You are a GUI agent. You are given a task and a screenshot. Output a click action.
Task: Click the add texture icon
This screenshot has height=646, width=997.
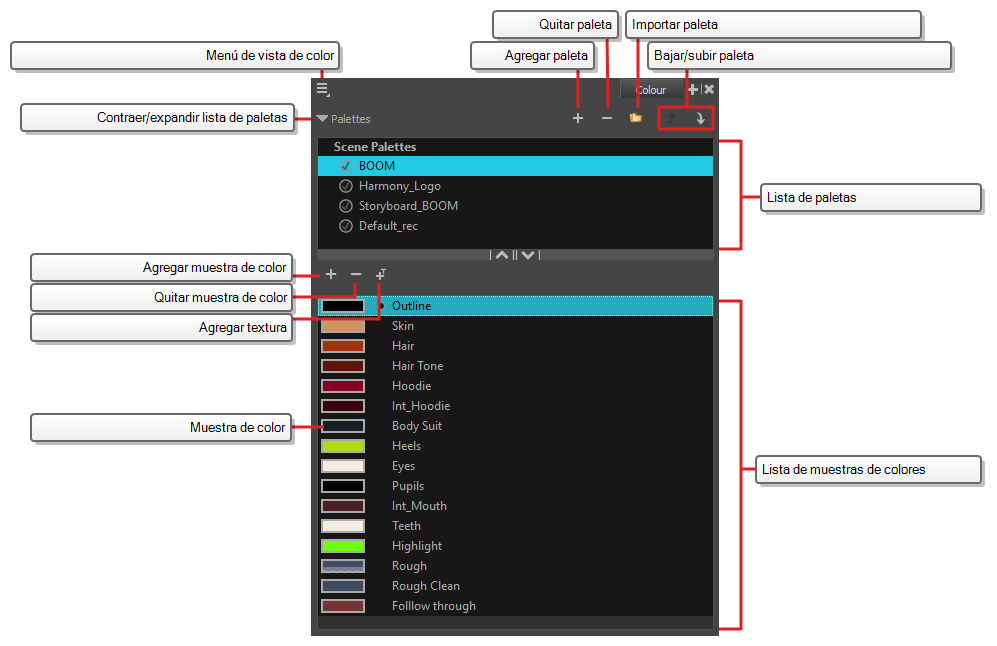[381, 274]
